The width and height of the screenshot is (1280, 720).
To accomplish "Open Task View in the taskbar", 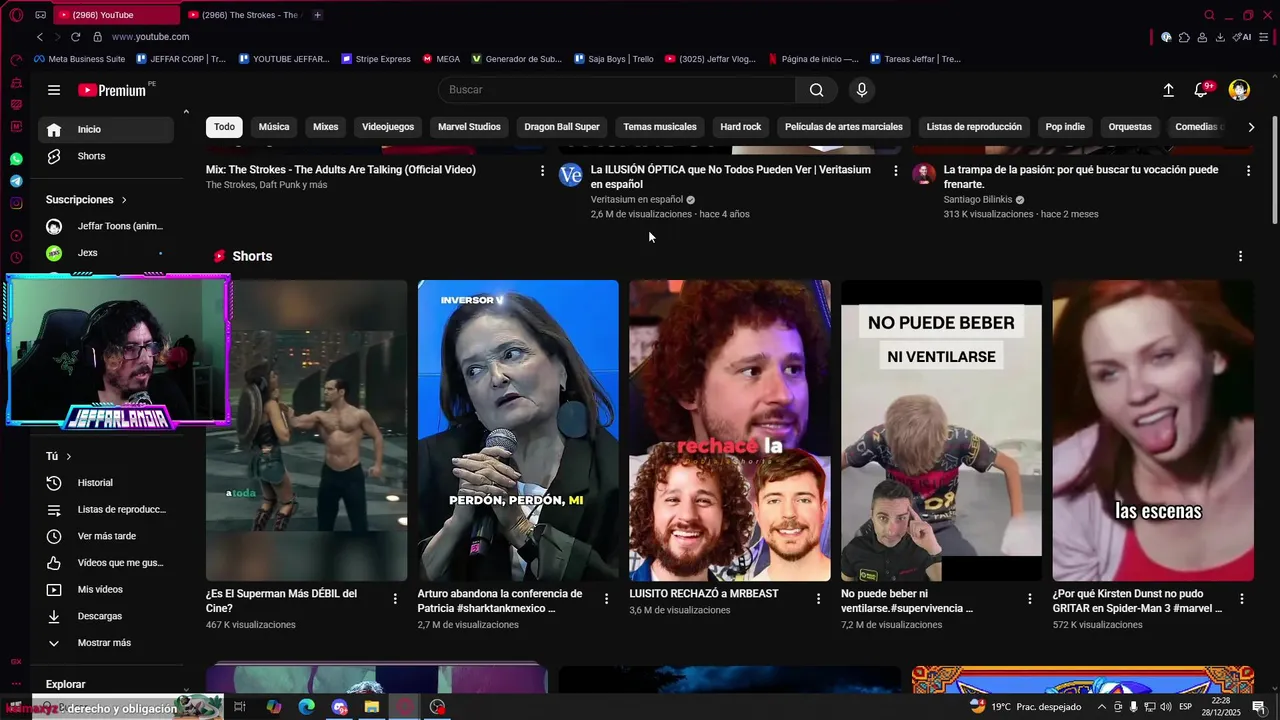I will point(240,707).
